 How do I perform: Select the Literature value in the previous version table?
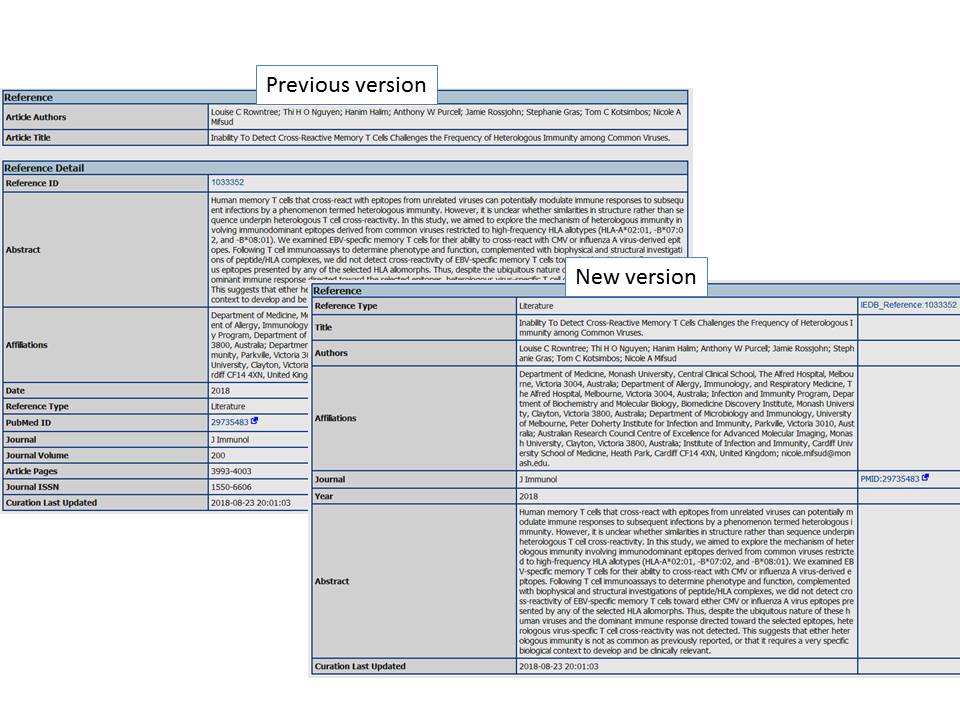(228, 407)
